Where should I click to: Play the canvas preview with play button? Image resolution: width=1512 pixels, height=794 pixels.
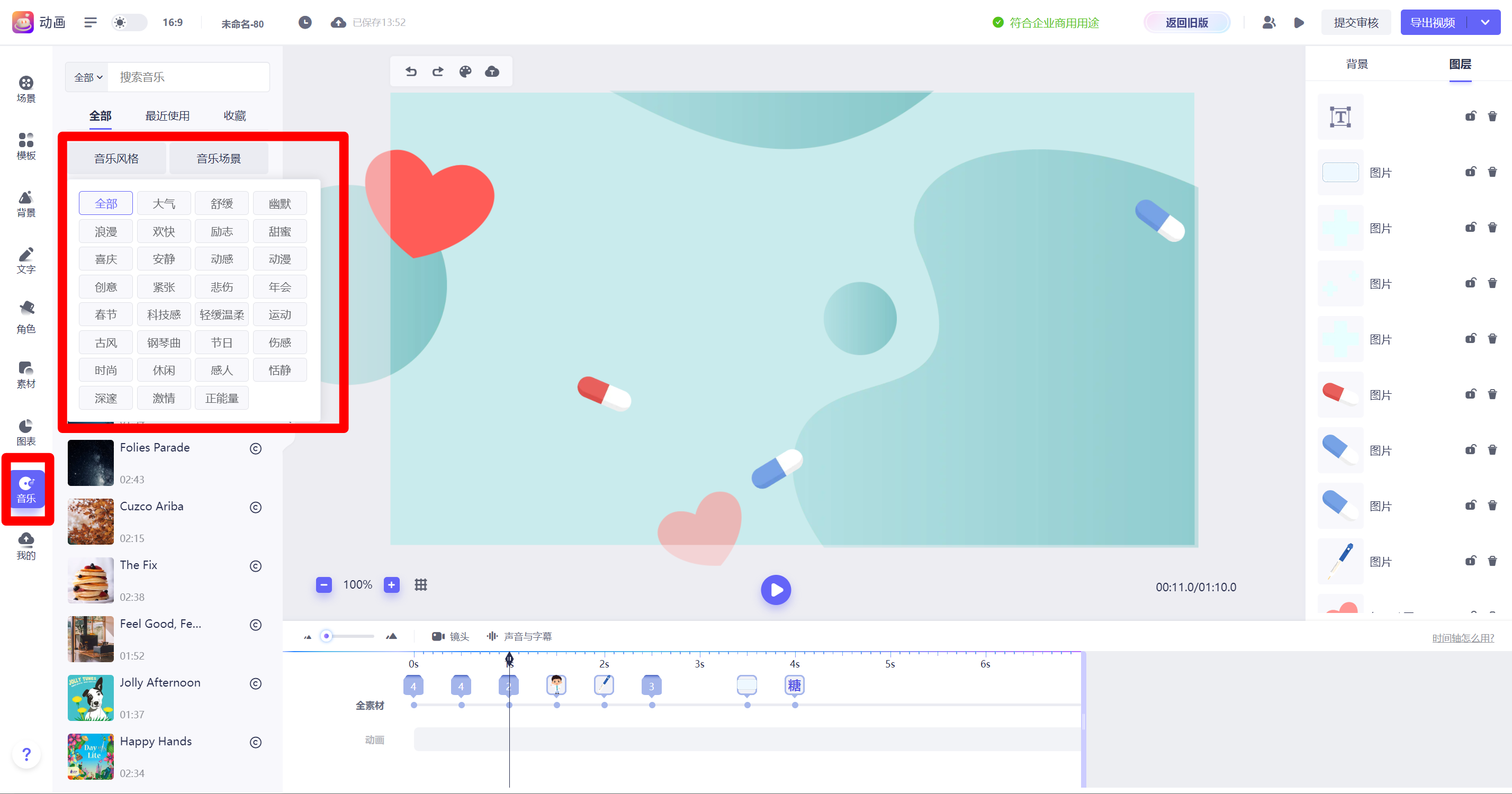(776, 590)
